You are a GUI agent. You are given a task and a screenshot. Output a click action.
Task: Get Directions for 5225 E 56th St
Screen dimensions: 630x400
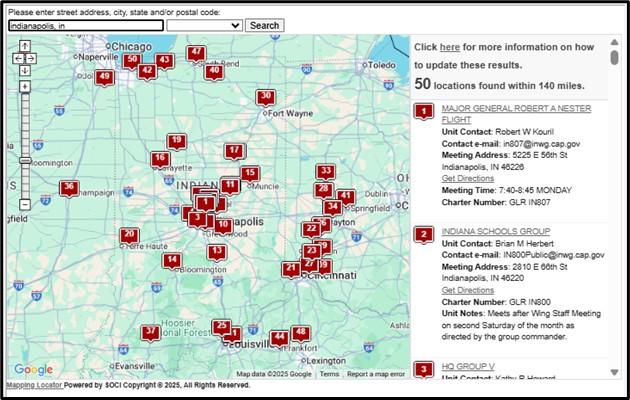pyautogui.click(x=468, y=178)
